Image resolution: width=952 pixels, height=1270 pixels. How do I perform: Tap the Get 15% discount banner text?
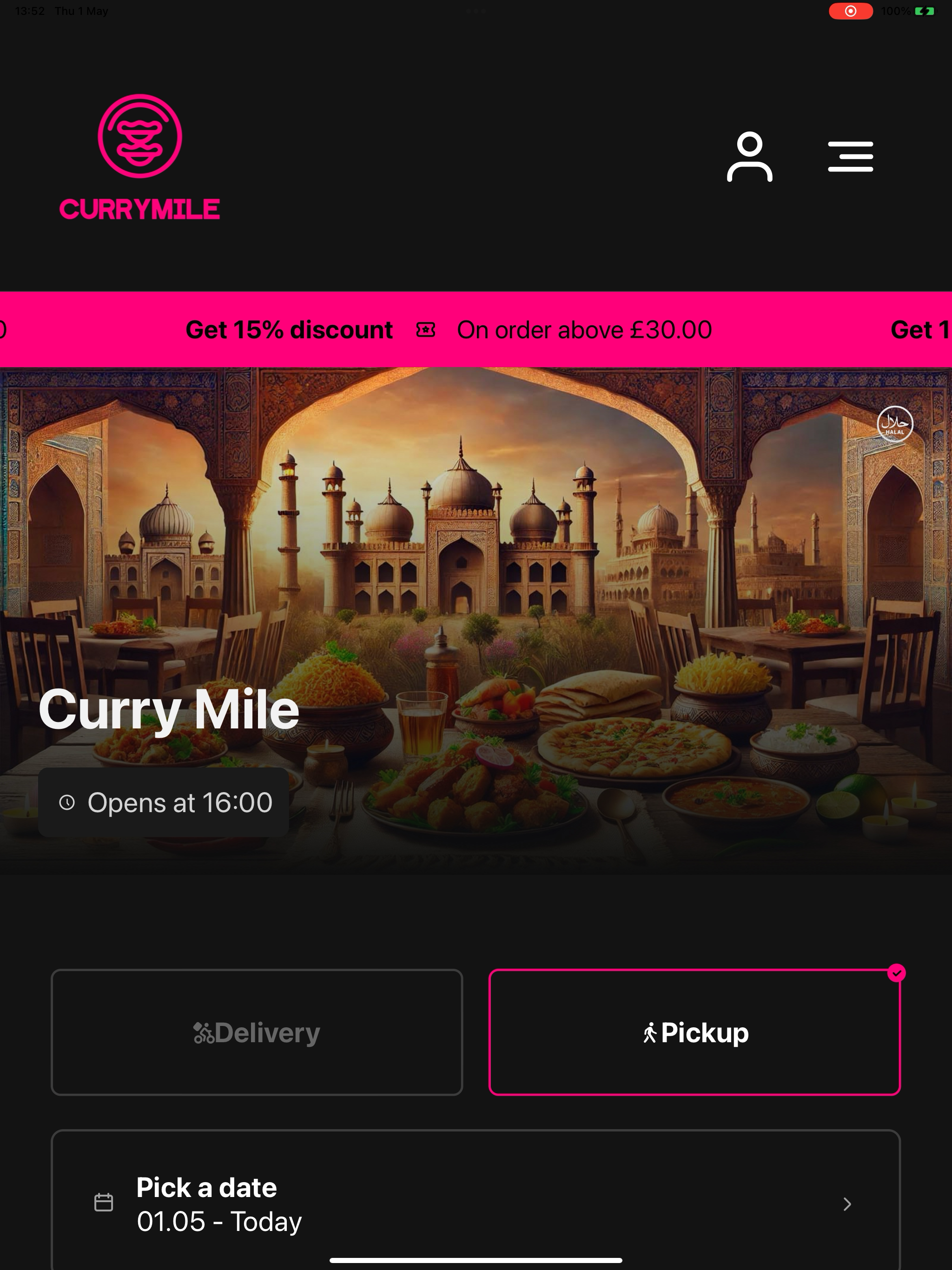tap(290, 330)
